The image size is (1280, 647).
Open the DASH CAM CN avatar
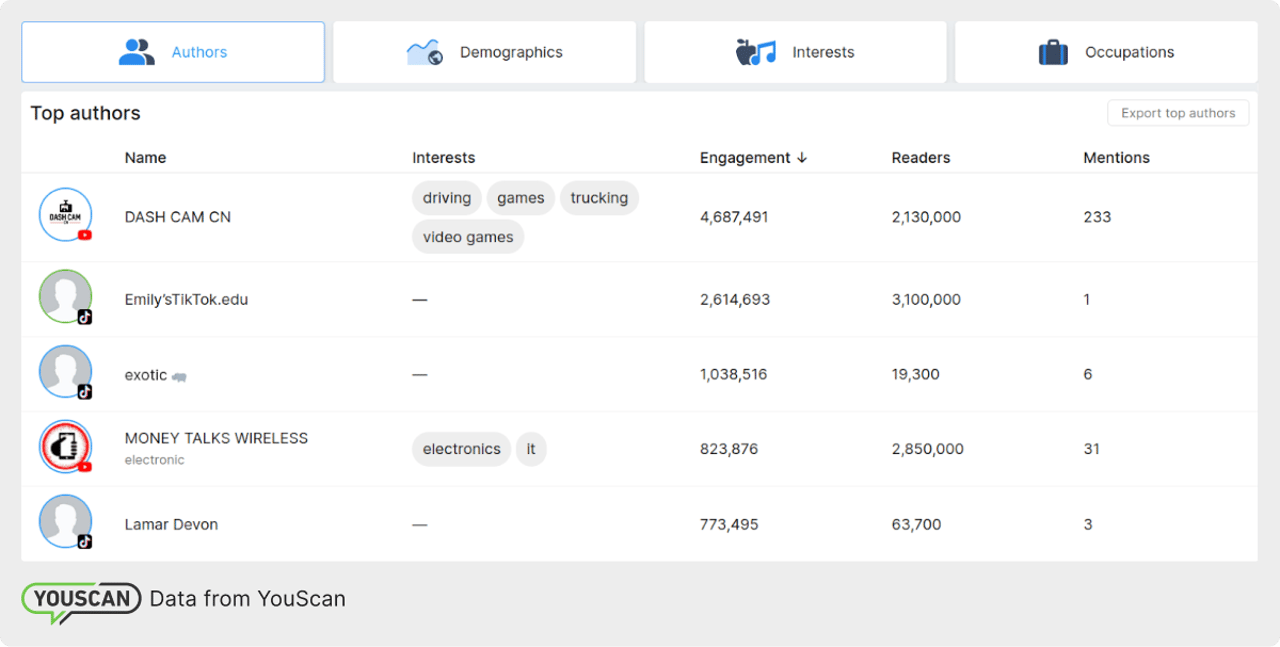click(x=65, y=215)
